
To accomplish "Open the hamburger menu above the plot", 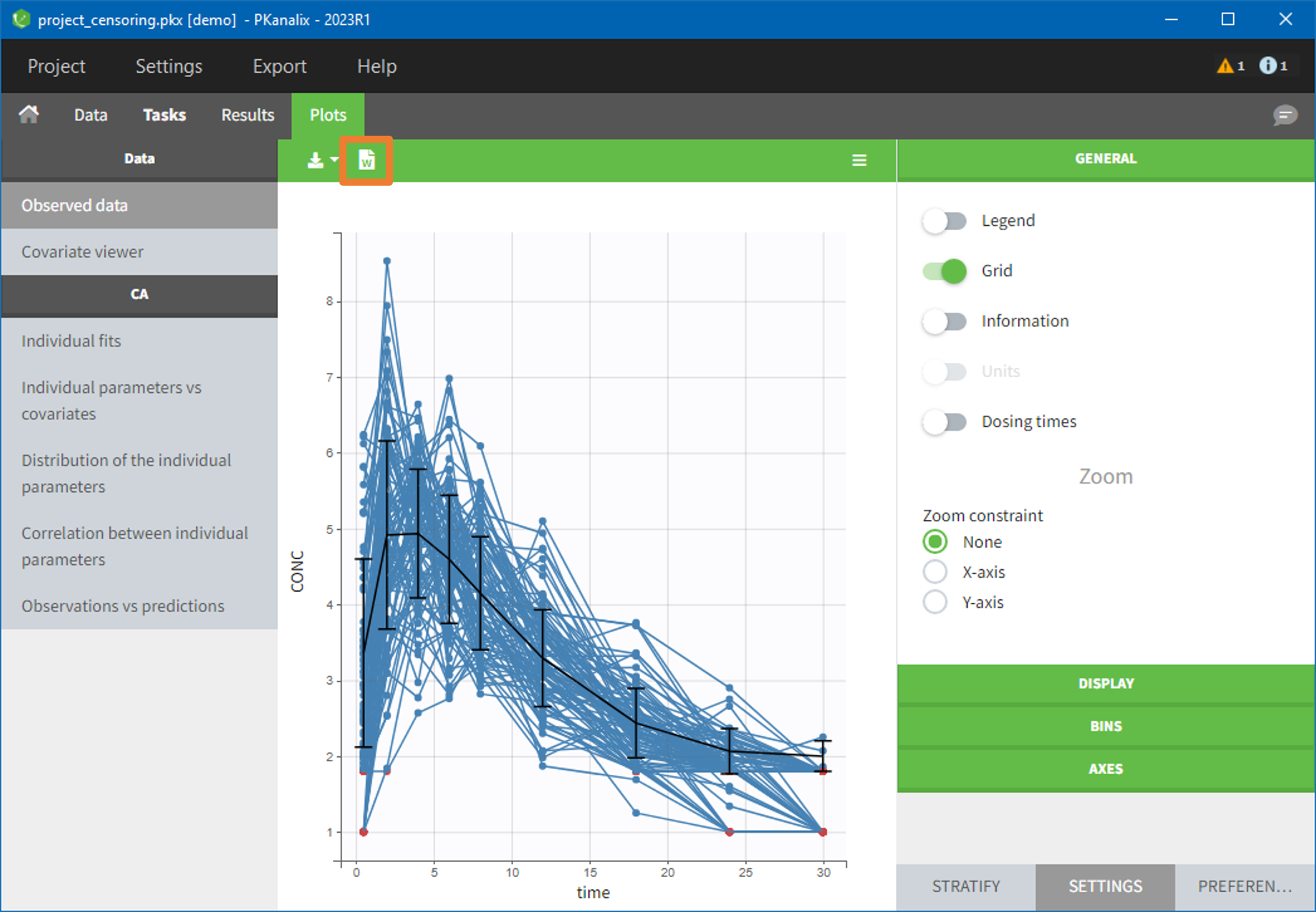I will click(x=859, y=160).
